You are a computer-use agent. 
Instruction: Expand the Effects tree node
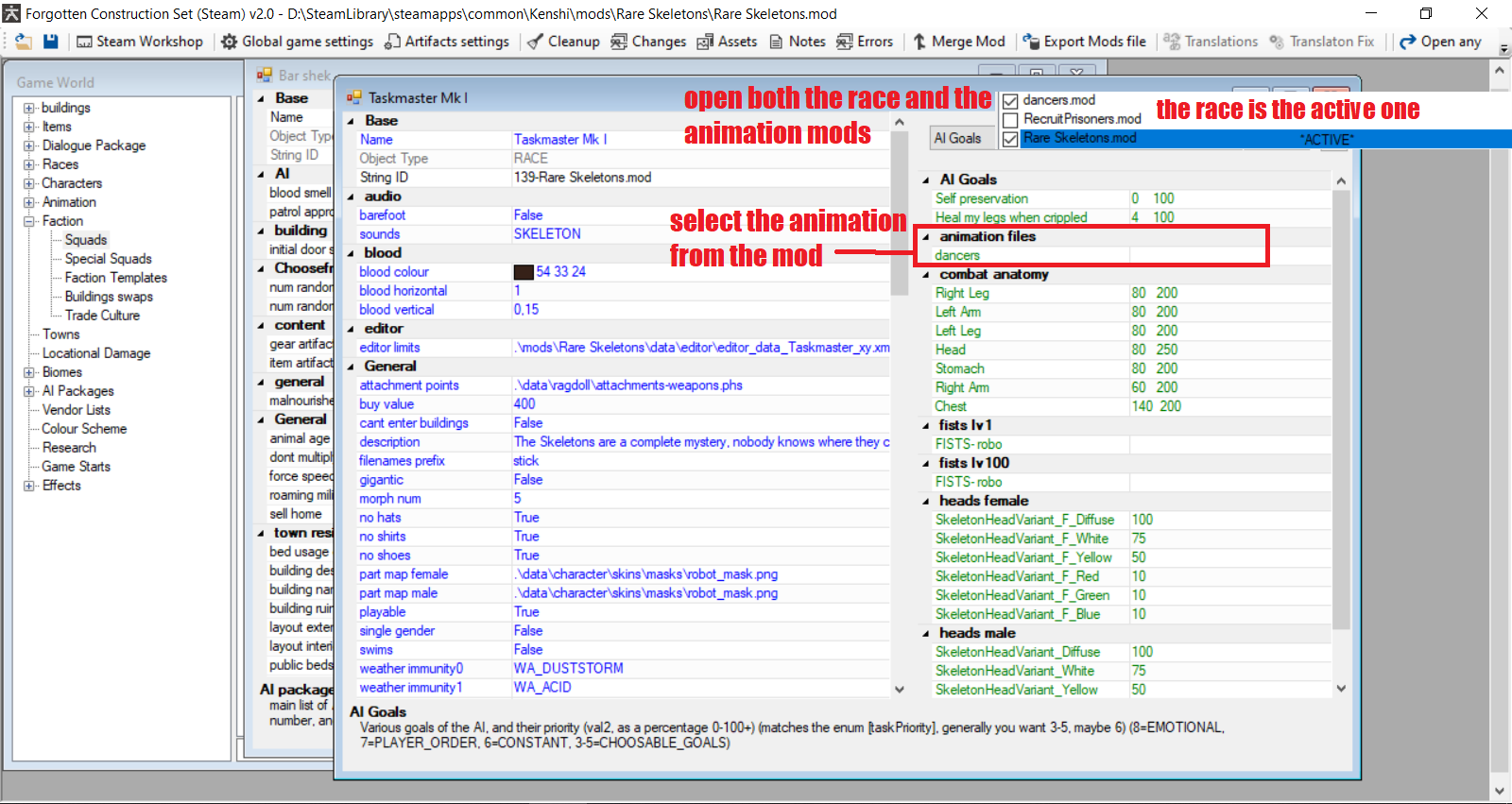click(x=29, y=486)
